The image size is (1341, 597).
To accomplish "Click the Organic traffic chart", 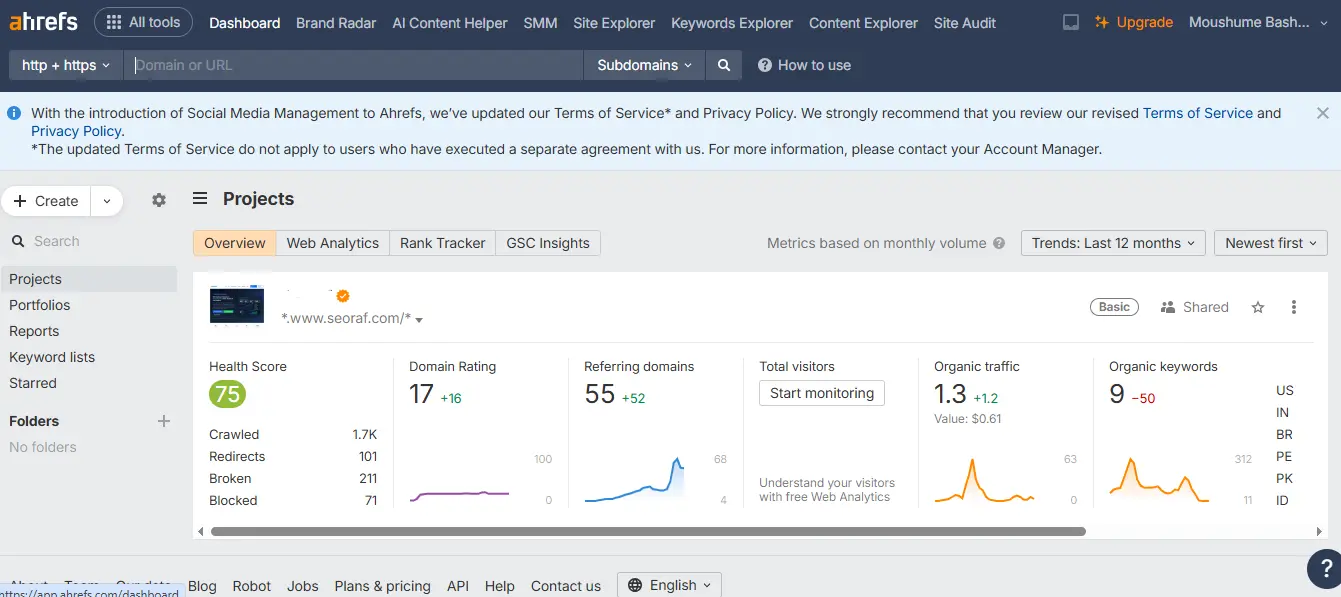I will click(984, 479).
